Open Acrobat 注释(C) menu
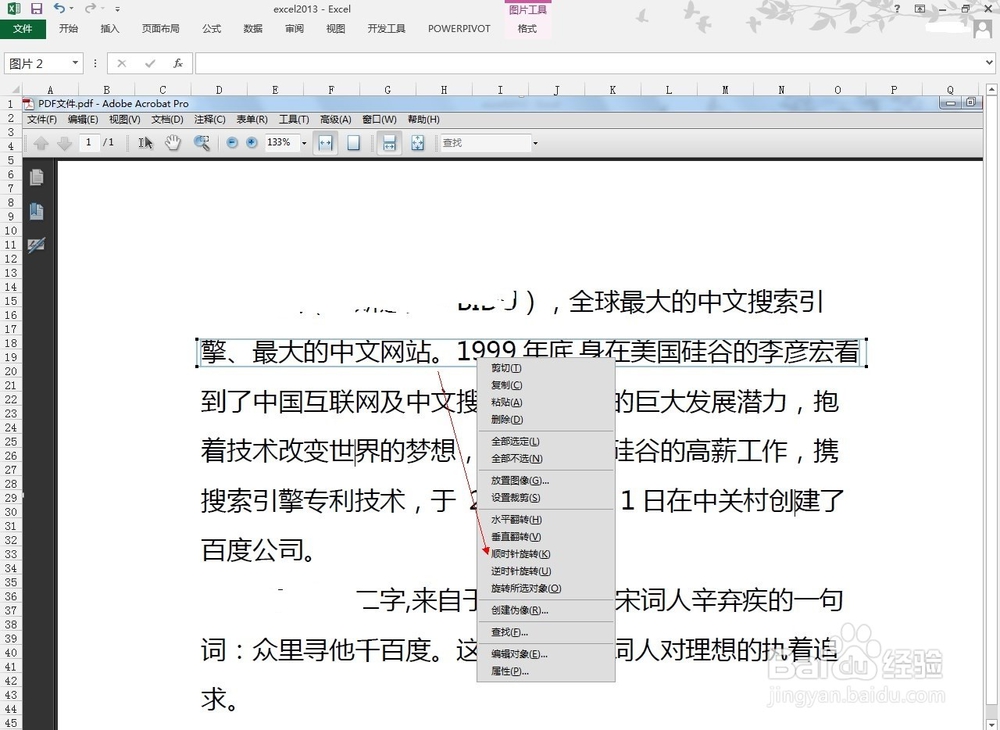The height and width of the screenshot is (730, 1000). pyautogui.click(x=210, y=119)
